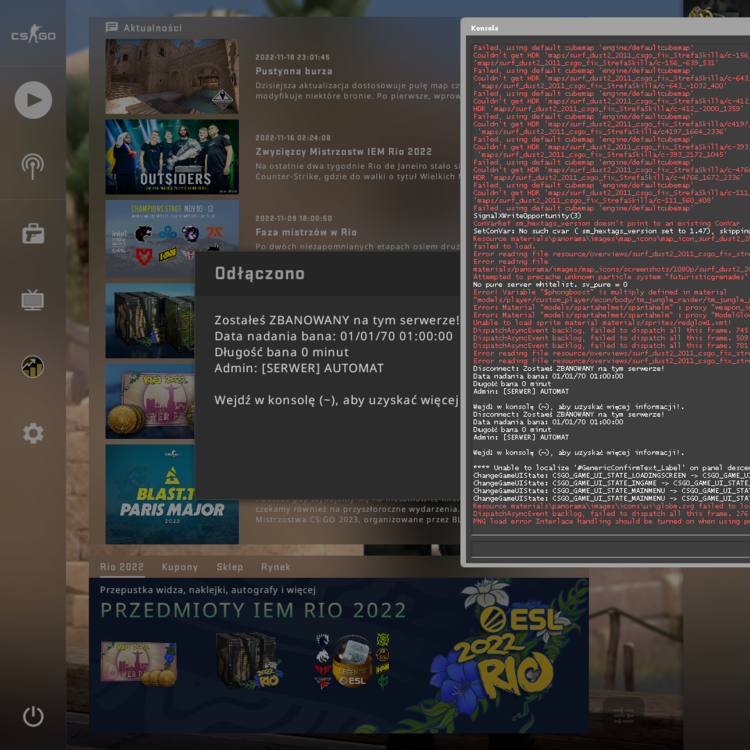
Task: Switch to the Rynek tab
Action: pyautogui.click(x=276, y=567)
